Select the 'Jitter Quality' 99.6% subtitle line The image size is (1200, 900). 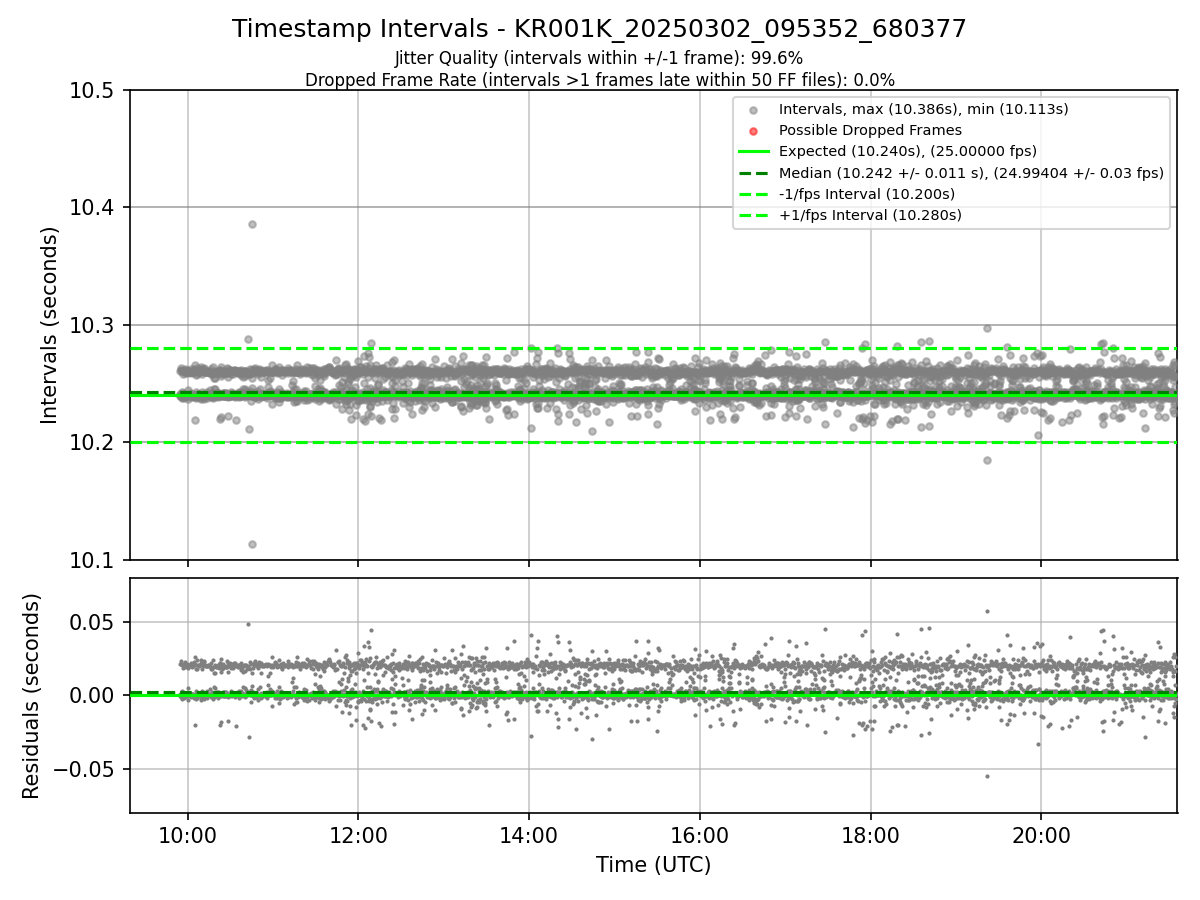click(599, 58)
